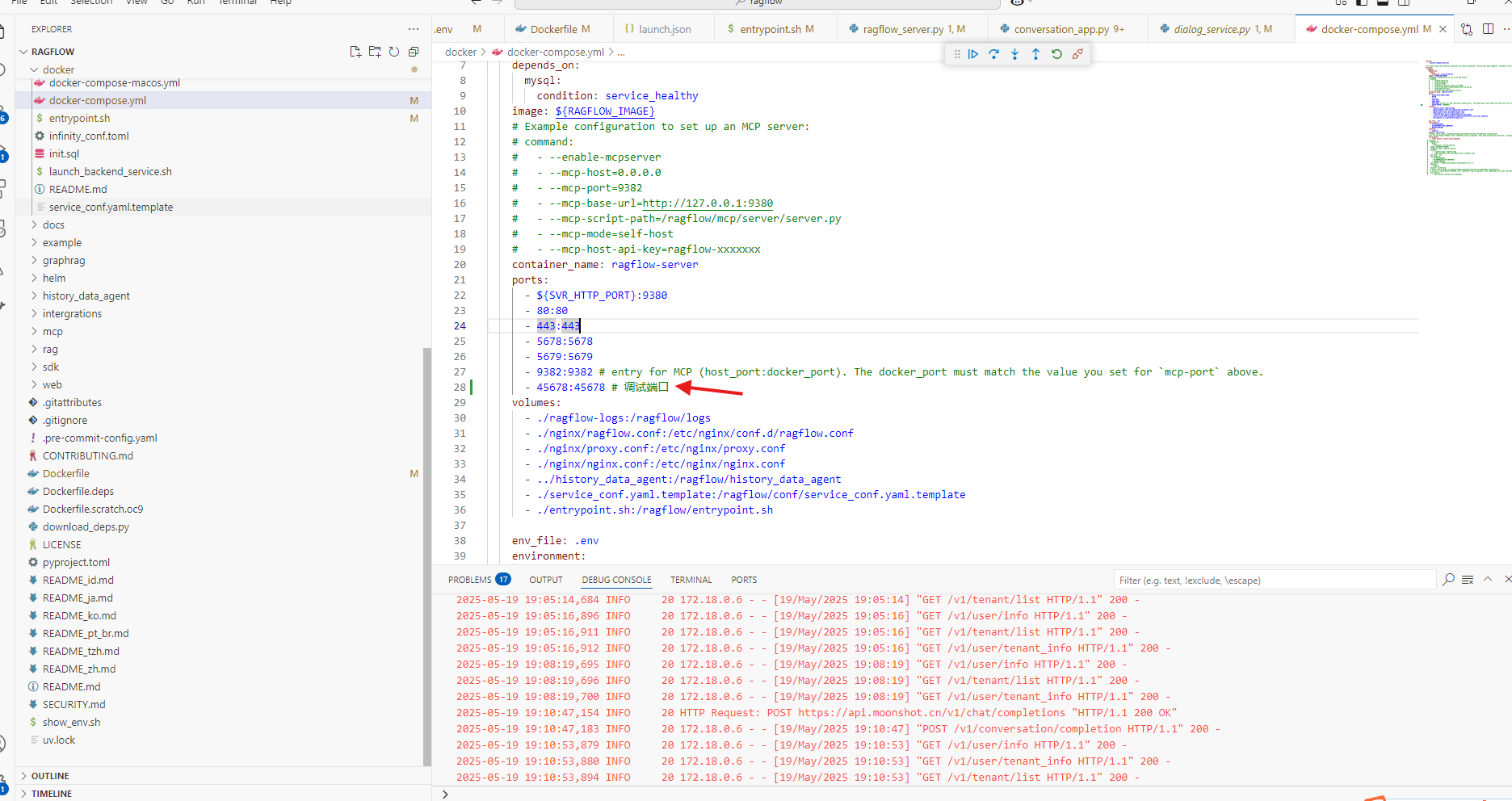Collapse the docker folder
Viewport: 1512px width, 801px height.
pos(58,69)
